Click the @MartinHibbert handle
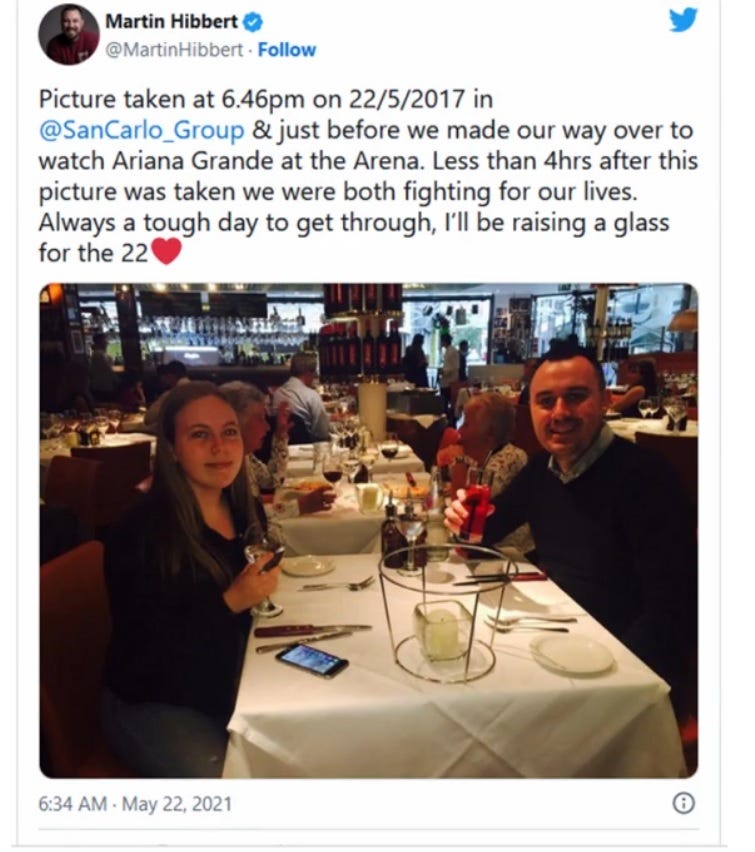 pyautogui.click(x=173, y=50)
